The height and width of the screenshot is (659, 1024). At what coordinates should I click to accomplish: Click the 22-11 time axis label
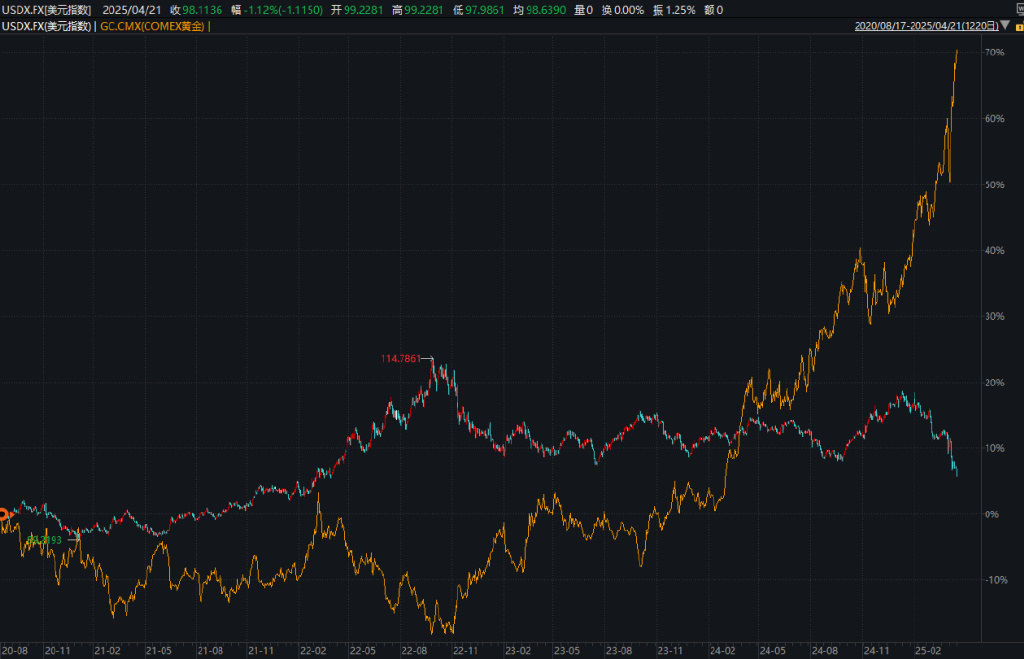[x=465, y=651]
